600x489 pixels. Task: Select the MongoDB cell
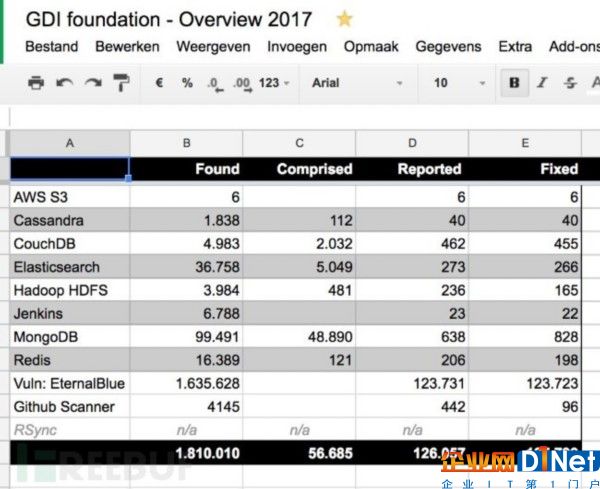70,337
